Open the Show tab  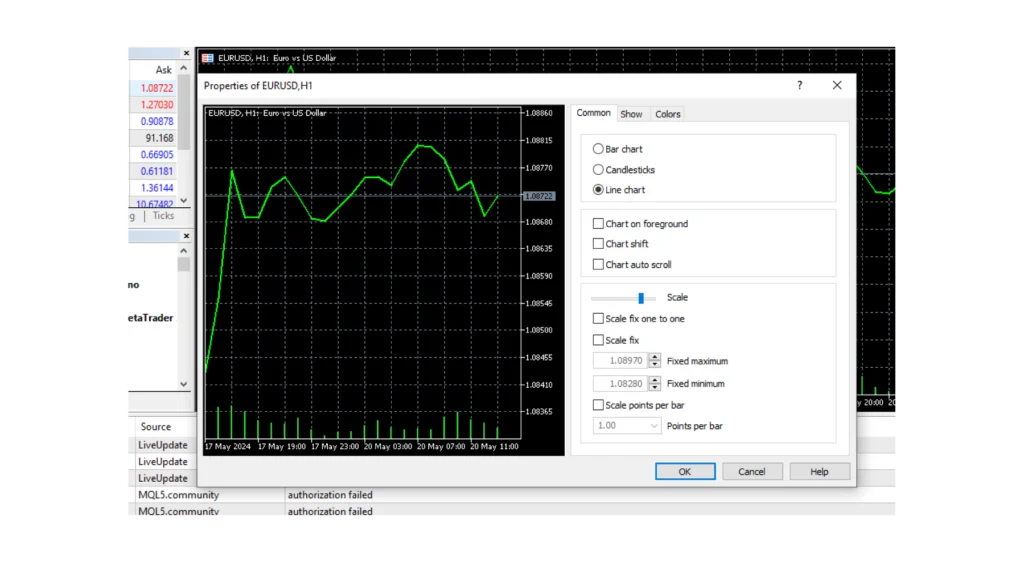631,114
